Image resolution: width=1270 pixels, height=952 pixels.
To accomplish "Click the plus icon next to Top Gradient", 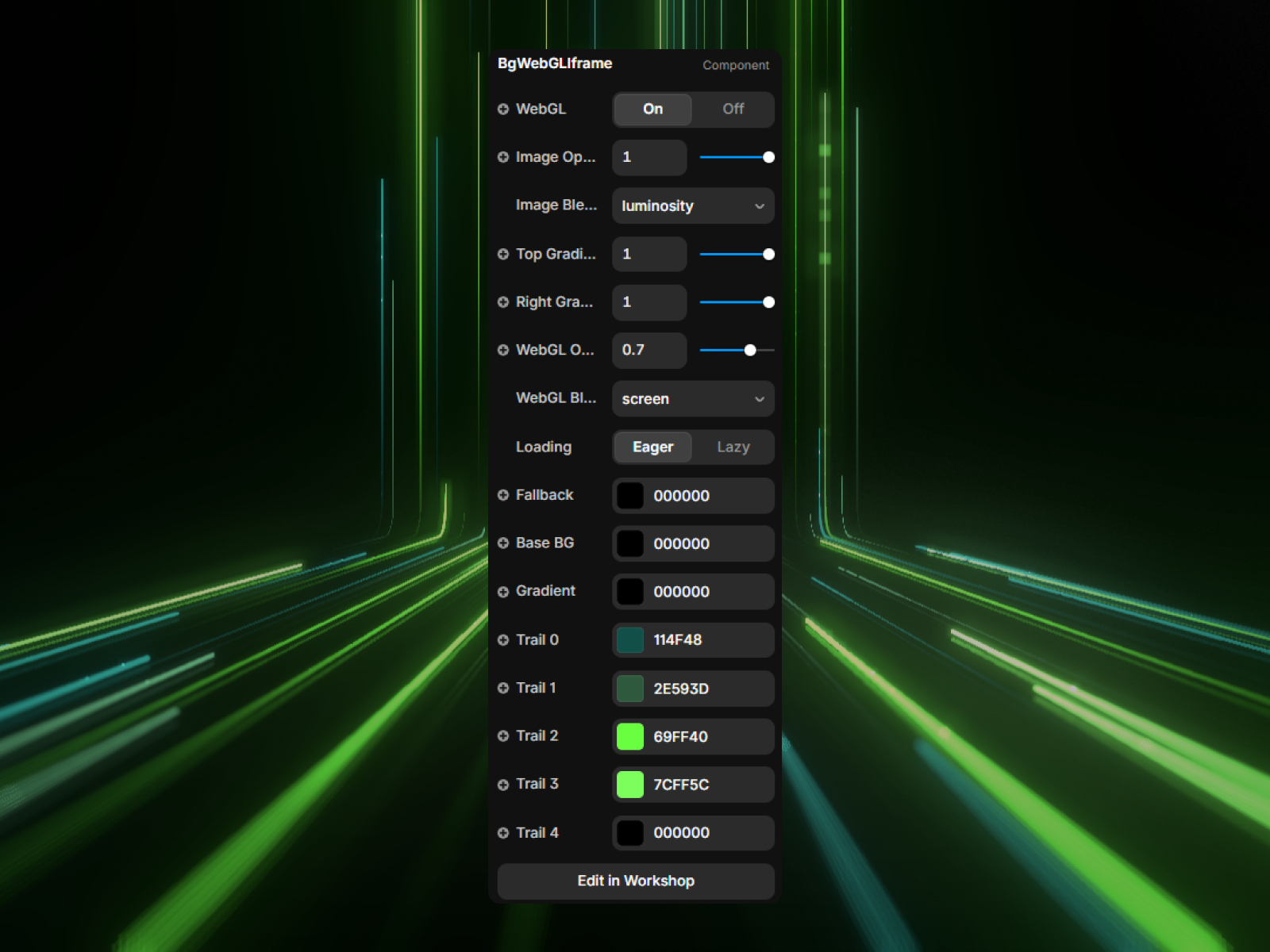I will 502,254.
